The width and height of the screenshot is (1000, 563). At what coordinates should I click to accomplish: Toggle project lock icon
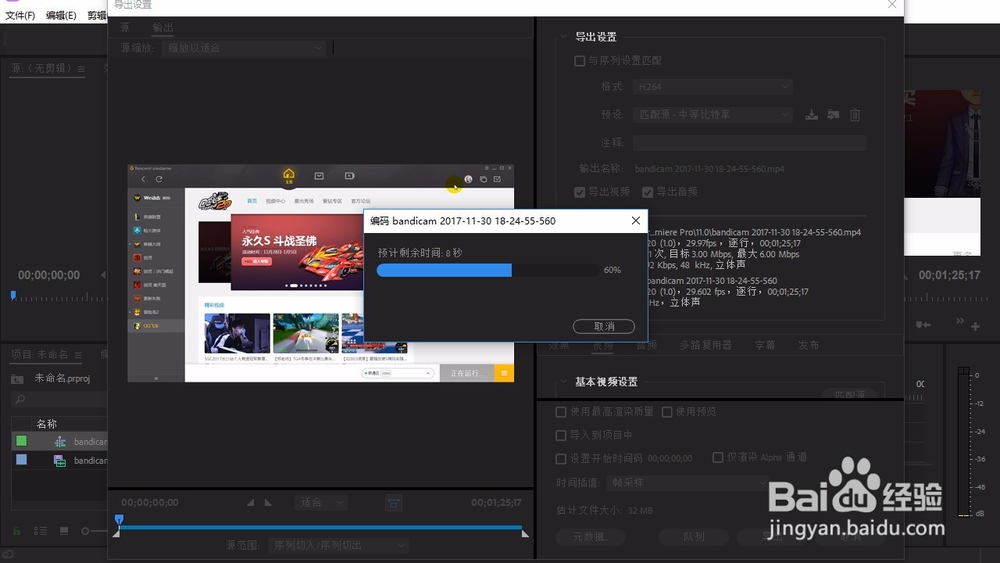coord(17,530)
